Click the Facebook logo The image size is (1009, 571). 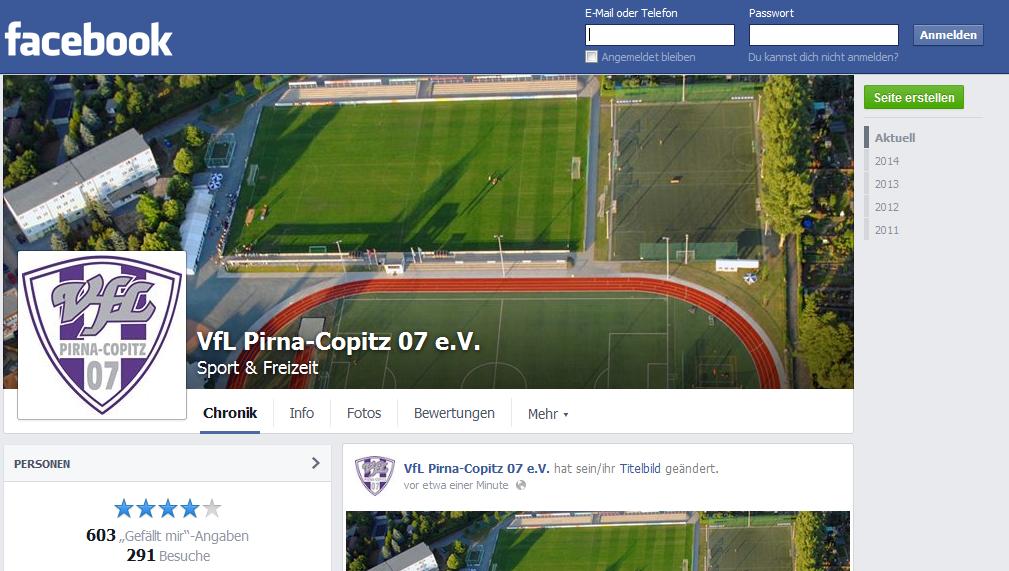[88, 39]
